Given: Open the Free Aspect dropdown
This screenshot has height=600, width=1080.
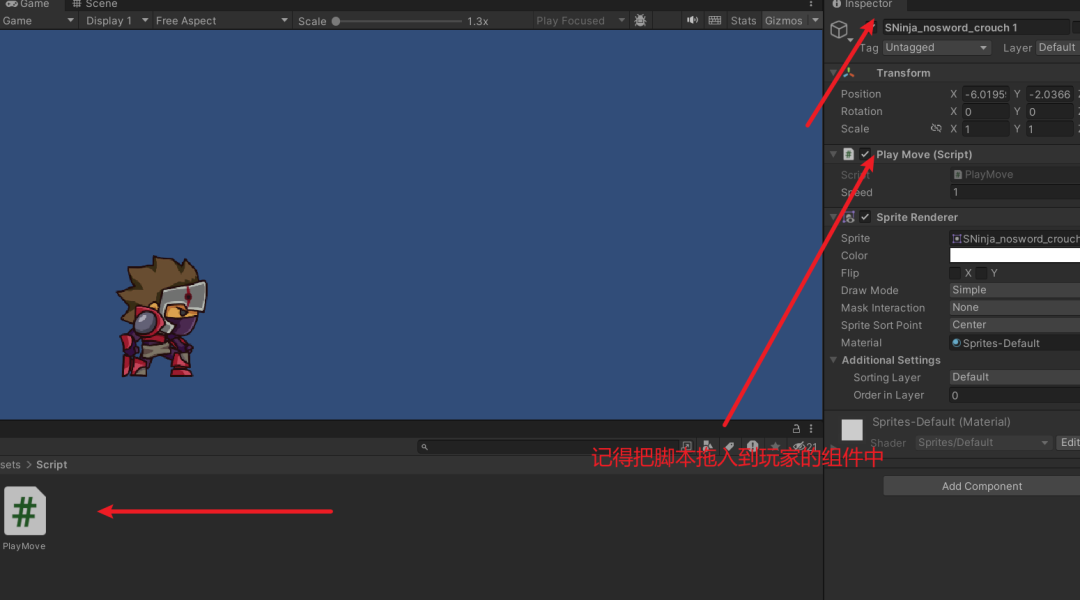Looking at the screenshot, I should (x=221, y=21).
